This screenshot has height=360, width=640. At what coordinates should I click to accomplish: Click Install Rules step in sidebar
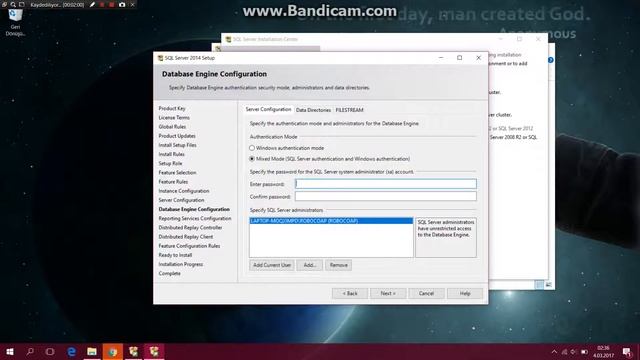[x=171, y=154]
